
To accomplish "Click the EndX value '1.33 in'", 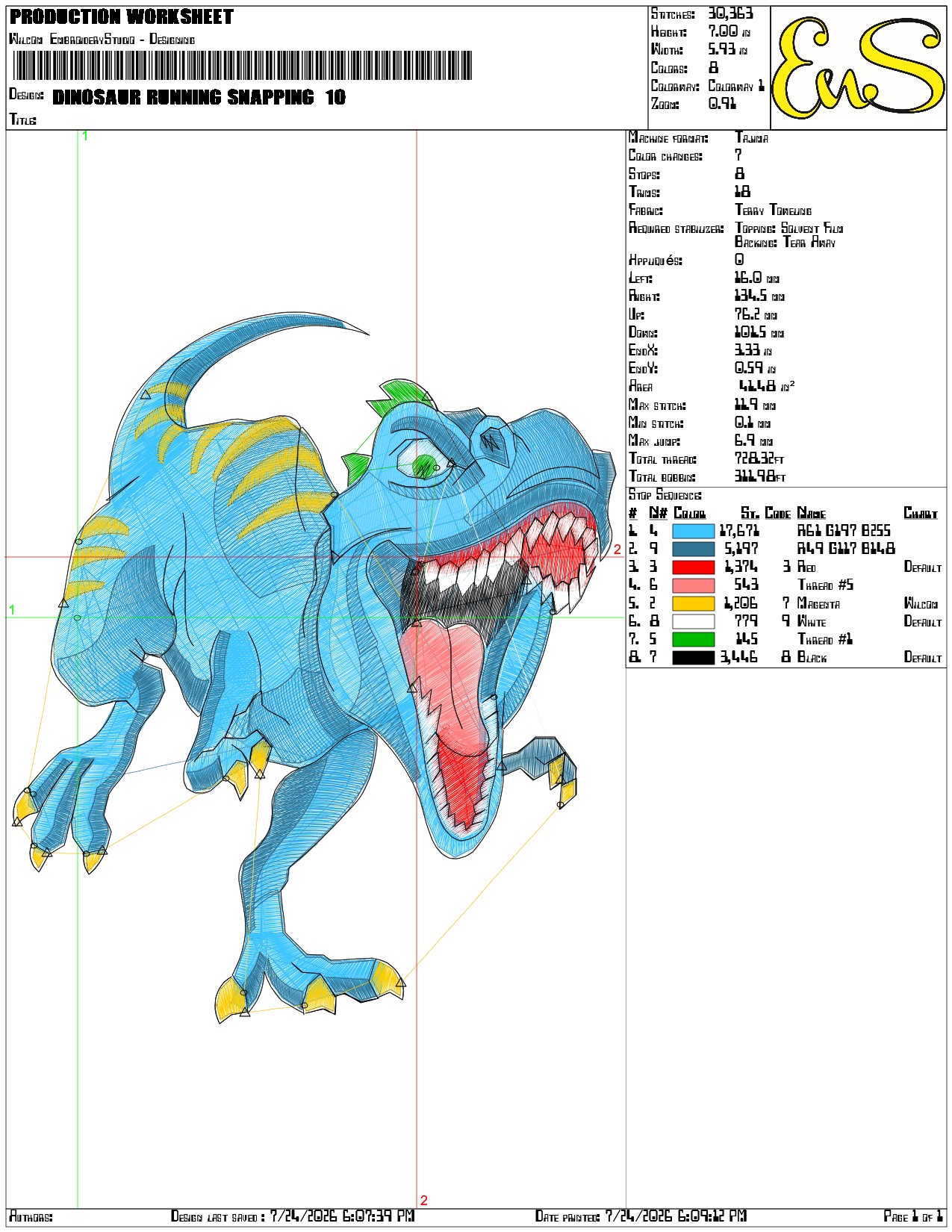I will (x=753, y=350).
